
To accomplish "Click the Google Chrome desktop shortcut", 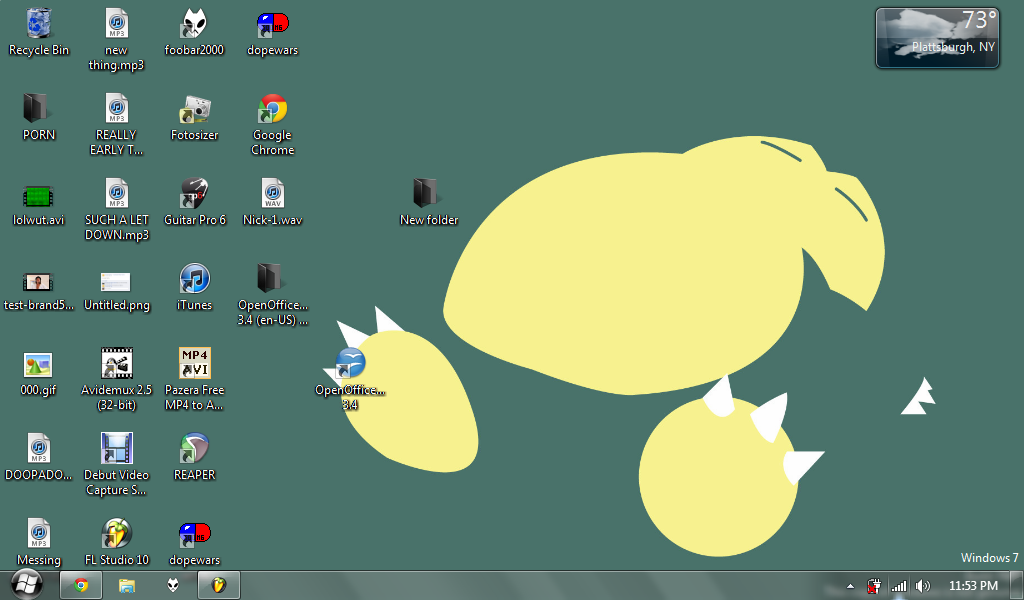I will pyautogui.click(x=272, y=109).
